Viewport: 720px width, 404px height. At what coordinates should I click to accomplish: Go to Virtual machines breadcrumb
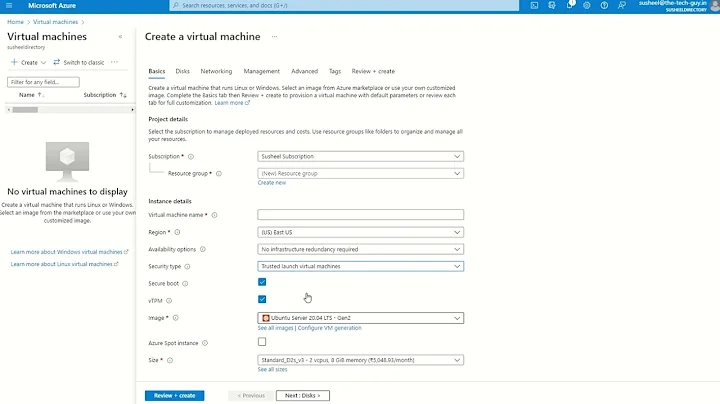tap(56, 22)
